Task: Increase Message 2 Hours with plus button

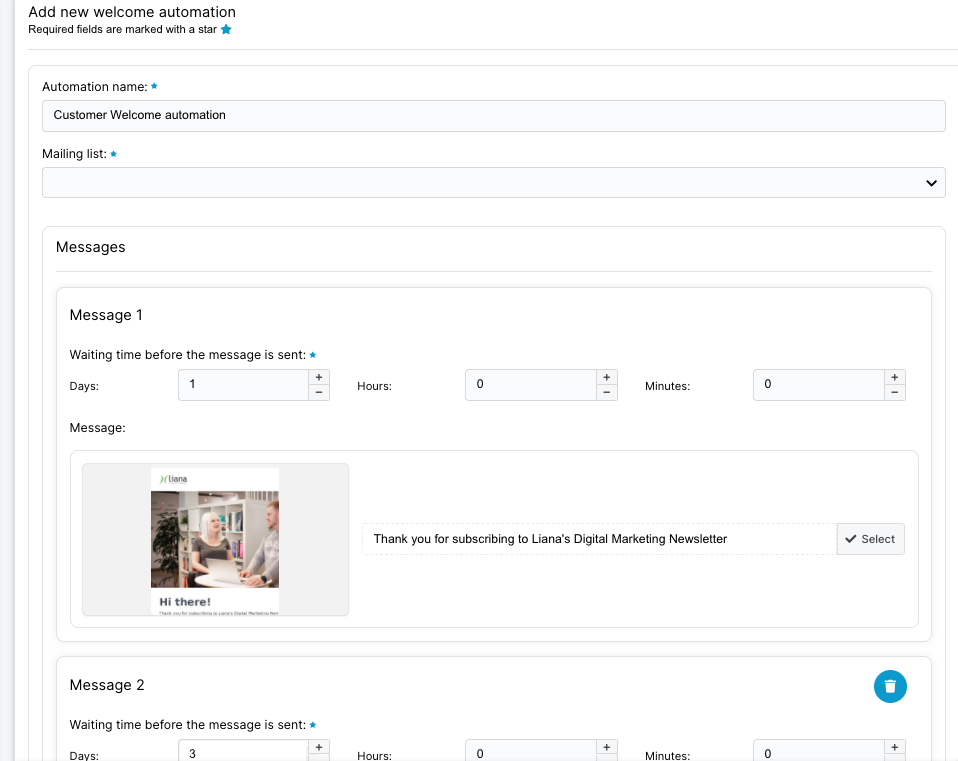Action: tap(607, 747)
